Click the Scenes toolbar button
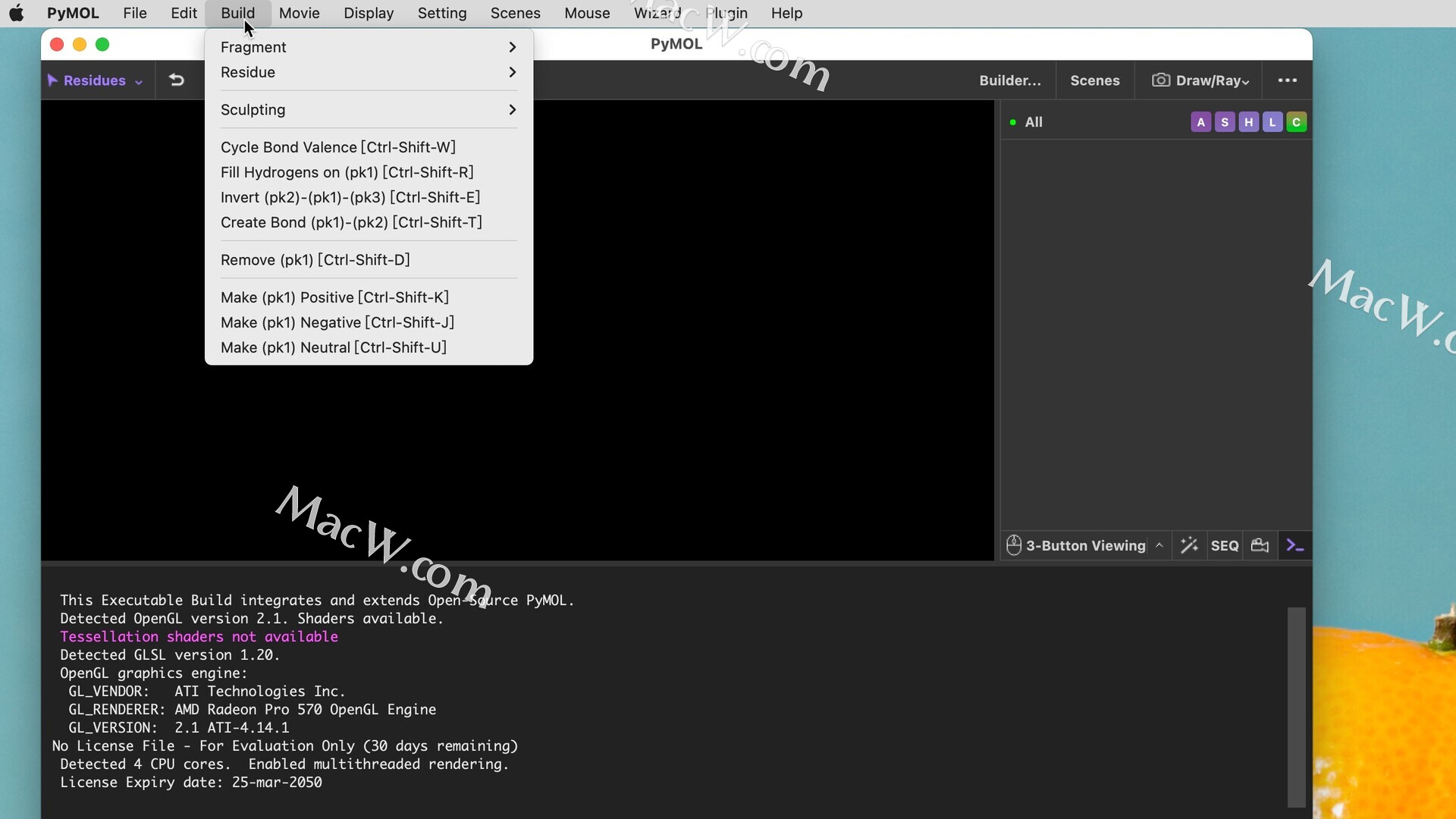This screenshot has width=1456, height=819. click(x=1094, y=80)
